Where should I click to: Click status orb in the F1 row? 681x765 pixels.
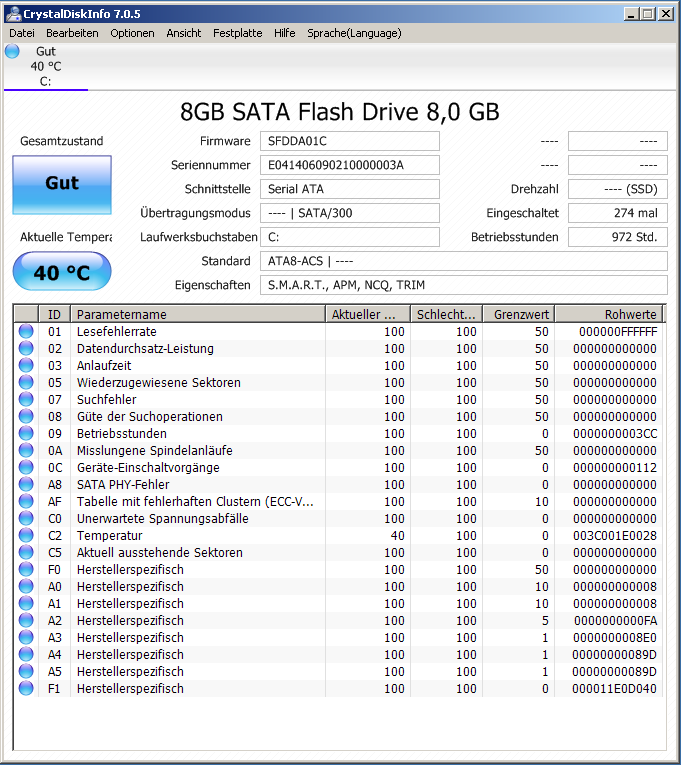click(26, 688)
